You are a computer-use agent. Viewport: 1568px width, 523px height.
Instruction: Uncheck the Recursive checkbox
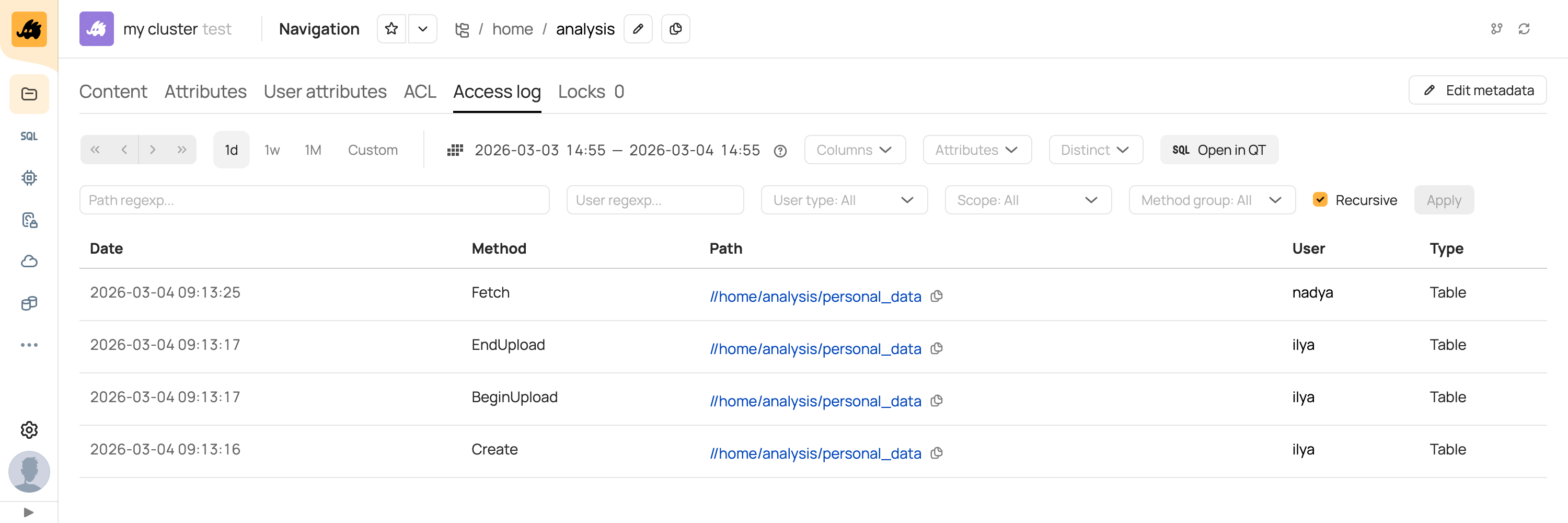pyautogui.click(x=1320, y=200)
